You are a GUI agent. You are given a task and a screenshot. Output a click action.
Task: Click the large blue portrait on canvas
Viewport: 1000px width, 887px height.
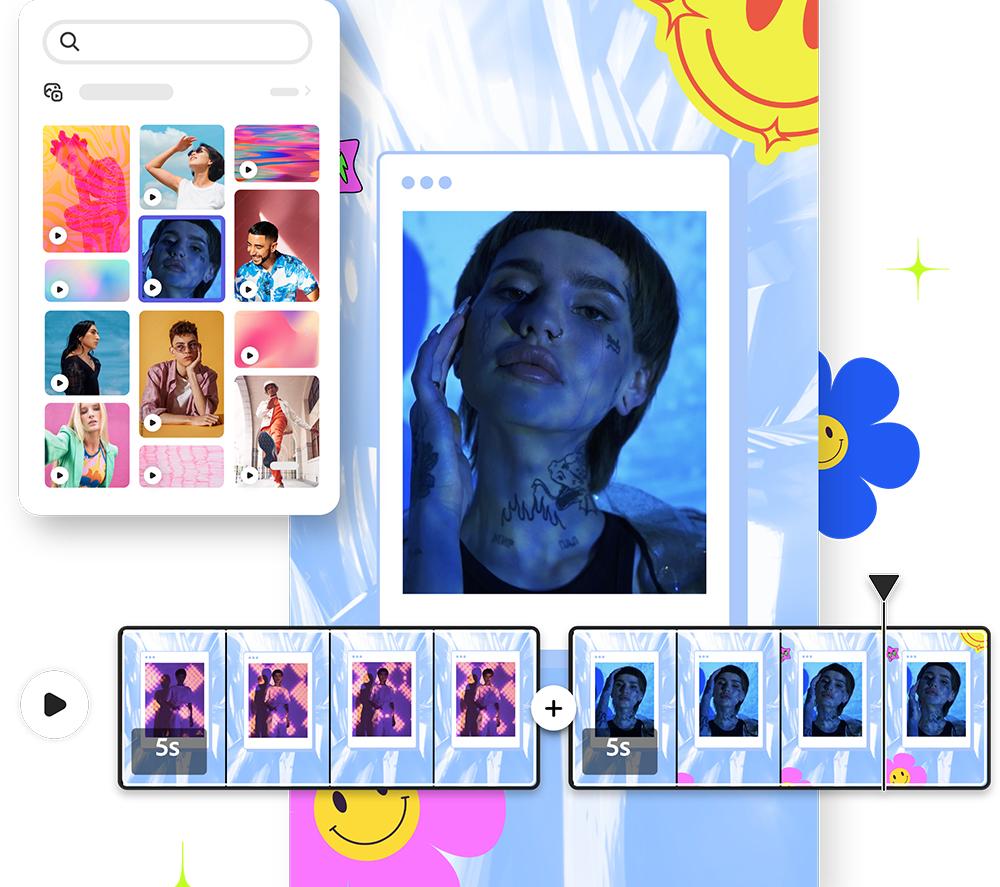pyautogui.click(x=554, y=402)
